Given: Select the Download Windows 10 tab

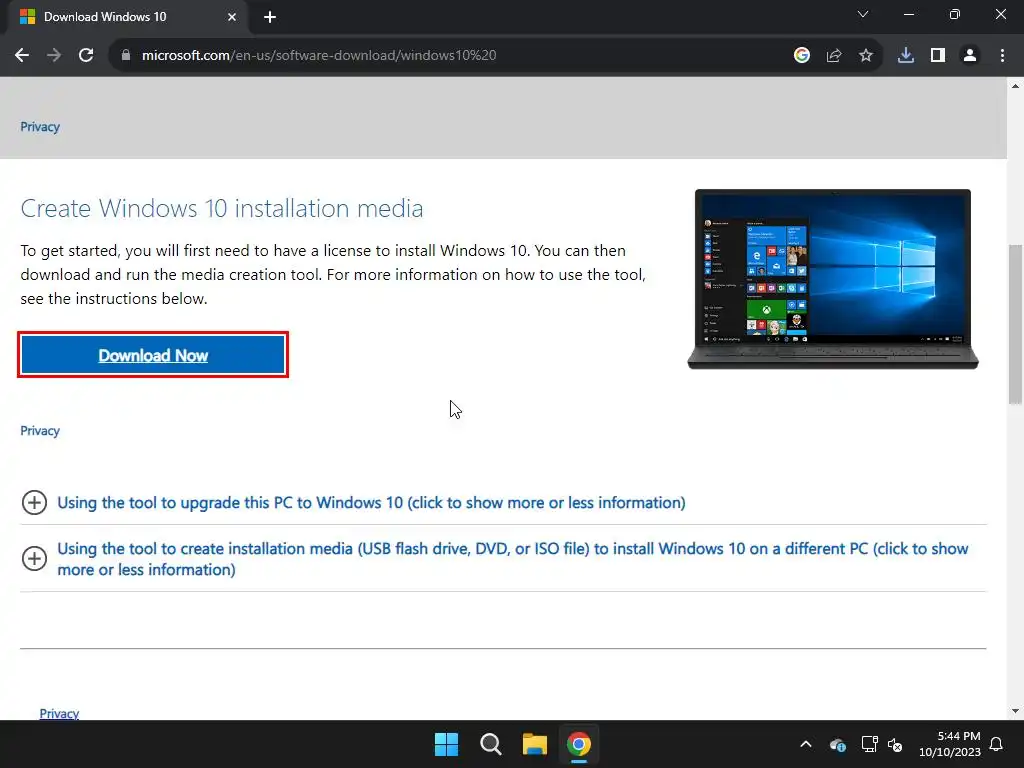Looking at the screenshot, I should [x=127, y=17].
